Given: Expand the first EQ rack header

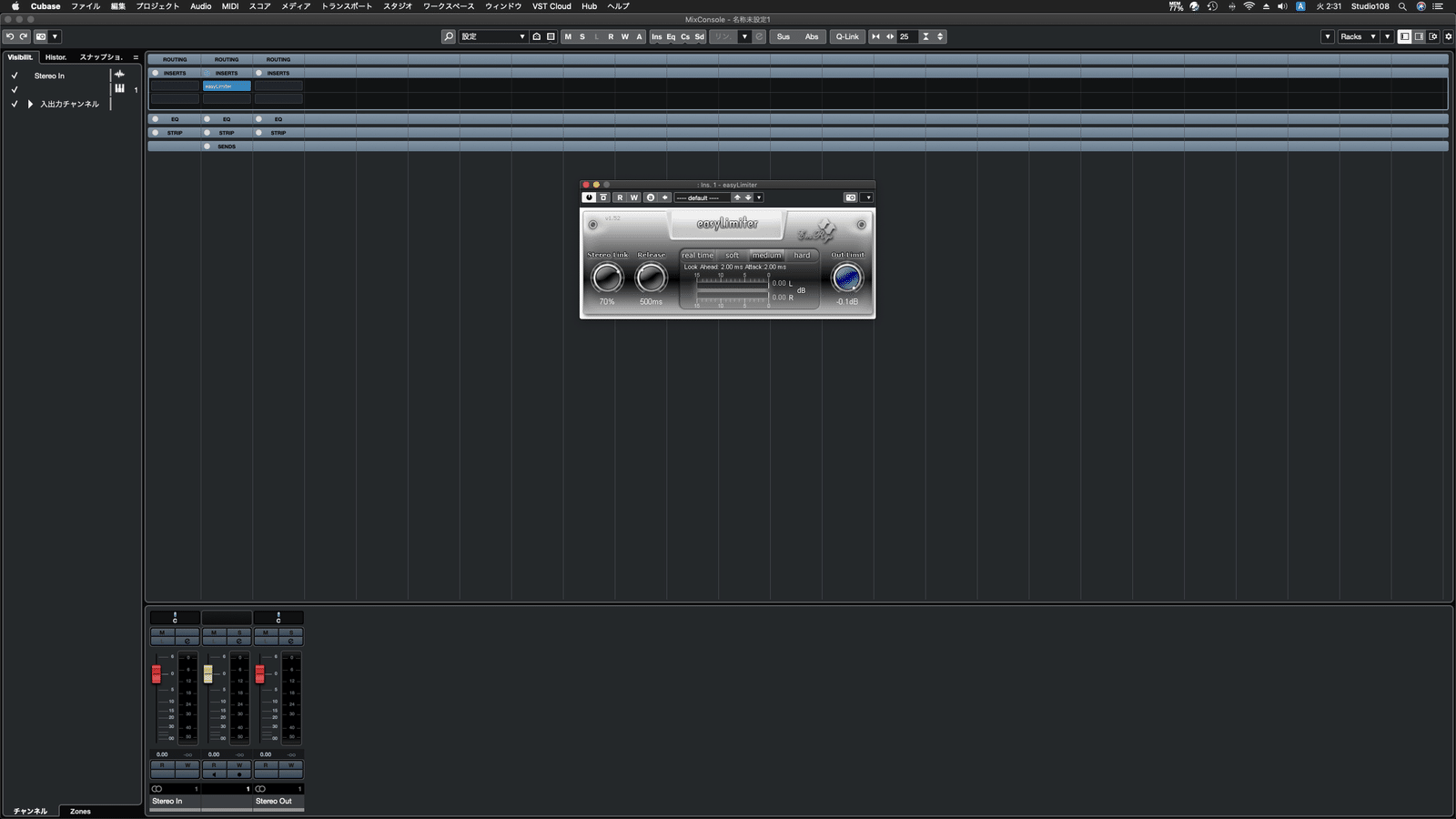Looking at the screenshot, I should click(x=175, y=119).
